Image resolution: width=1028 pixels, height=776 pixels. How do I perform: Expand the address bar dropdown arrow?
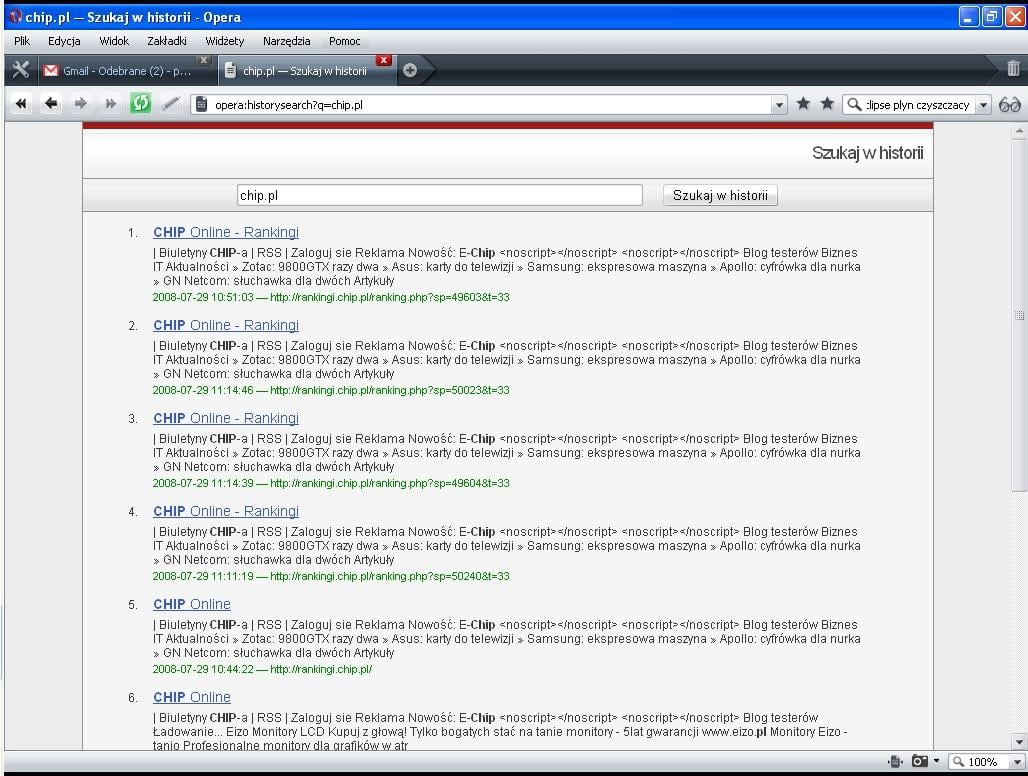tap(780, 105)
